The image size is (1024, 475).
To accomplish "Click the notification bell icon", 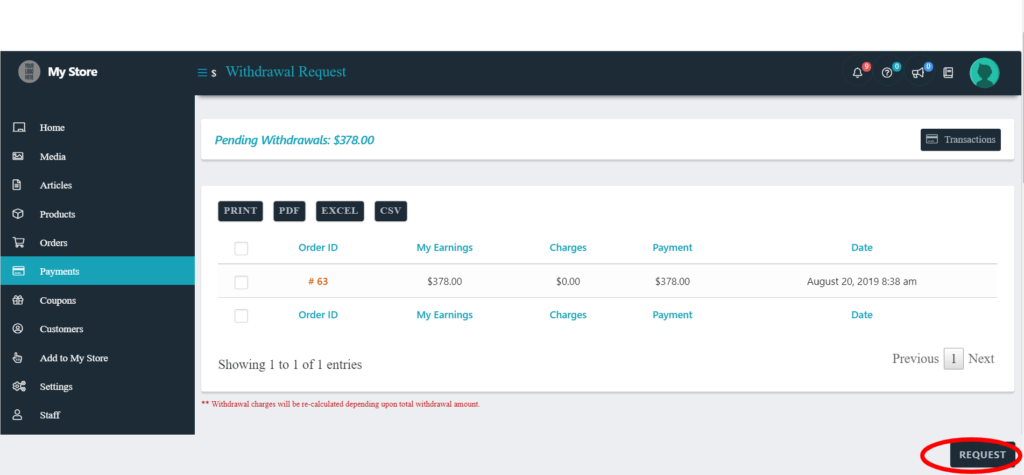I will click(857, 73).
